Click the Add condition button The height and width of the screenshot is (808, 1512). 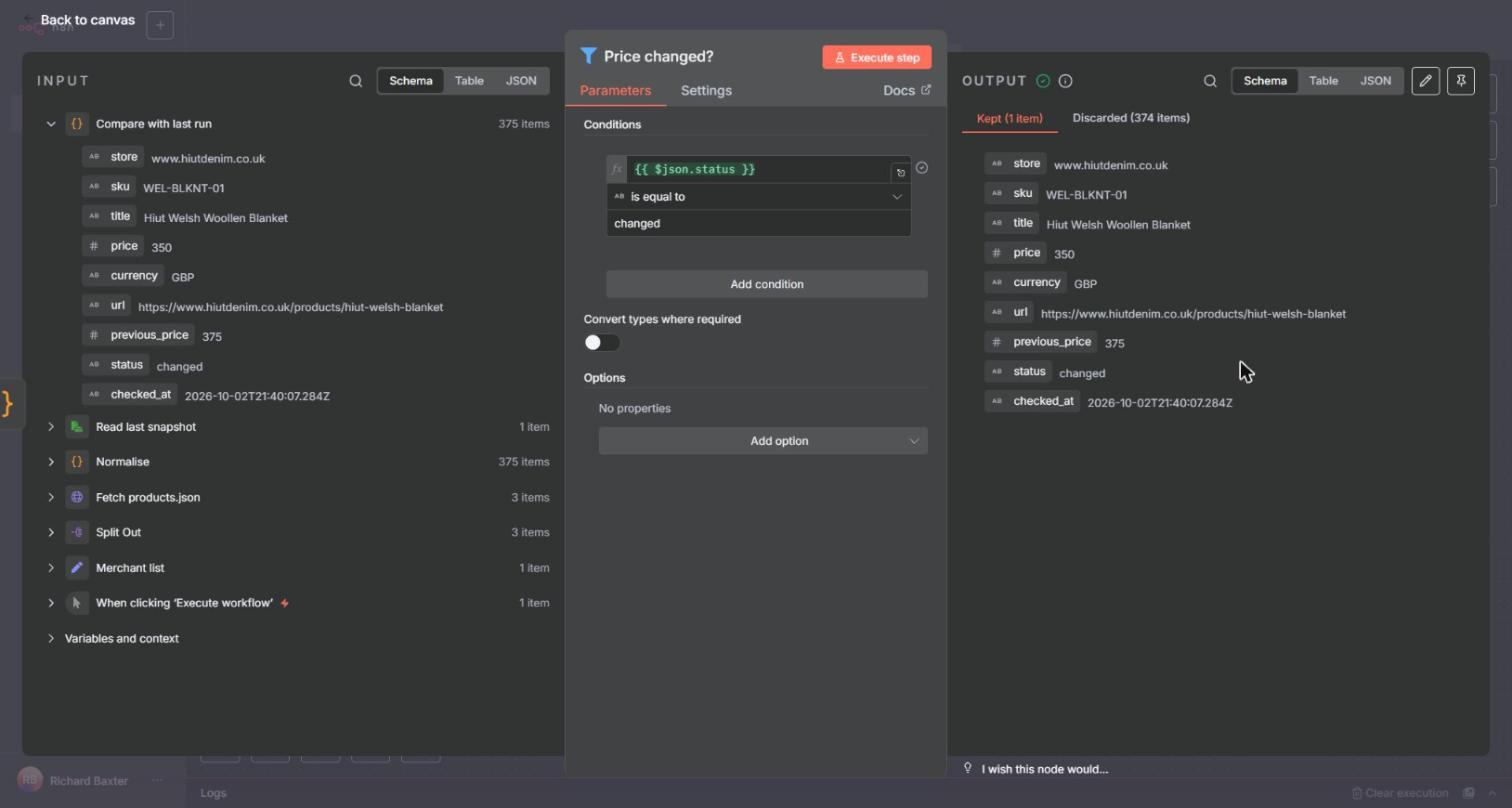tap(767, 284)
